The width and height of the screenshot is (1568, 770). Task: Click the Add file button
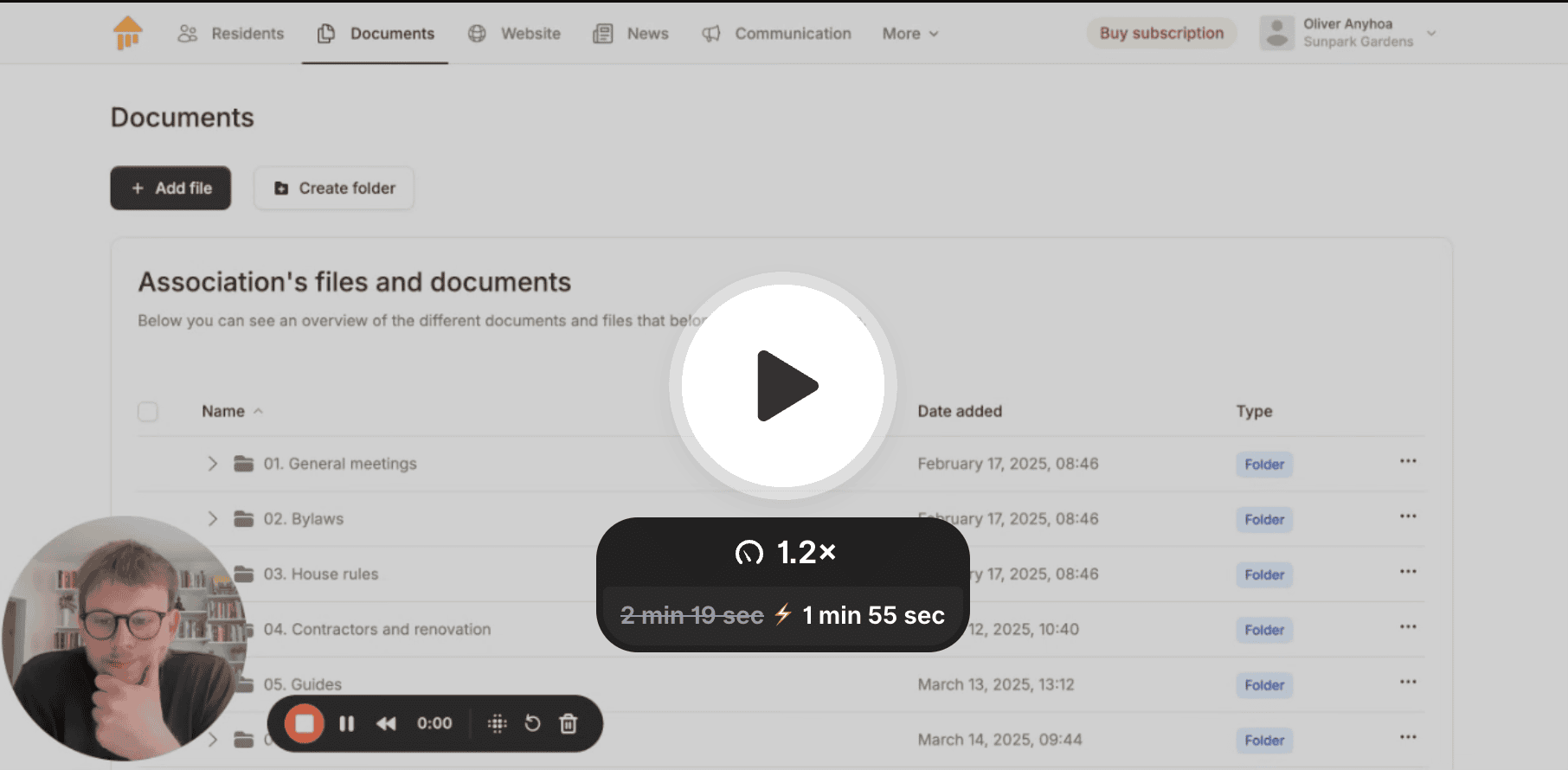[170, 188]
